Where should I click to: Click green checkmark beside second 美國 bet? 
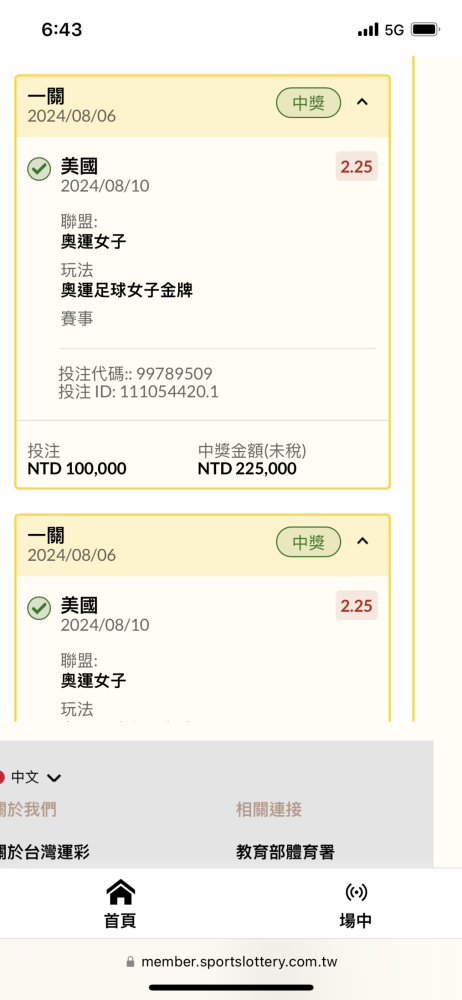coord(39,608)
